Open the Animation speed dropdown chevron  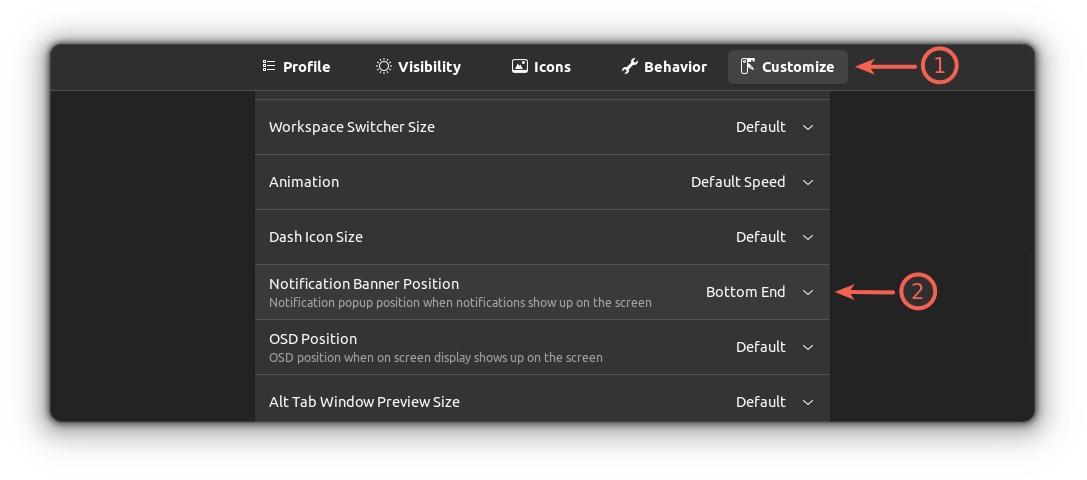click(x=808, y=182)
